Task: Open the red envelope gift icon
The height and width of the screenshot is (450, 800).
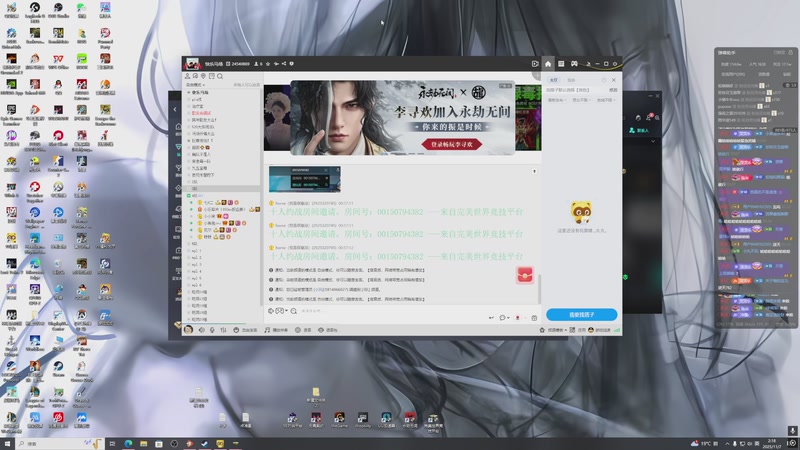Action: pos(525,275)
